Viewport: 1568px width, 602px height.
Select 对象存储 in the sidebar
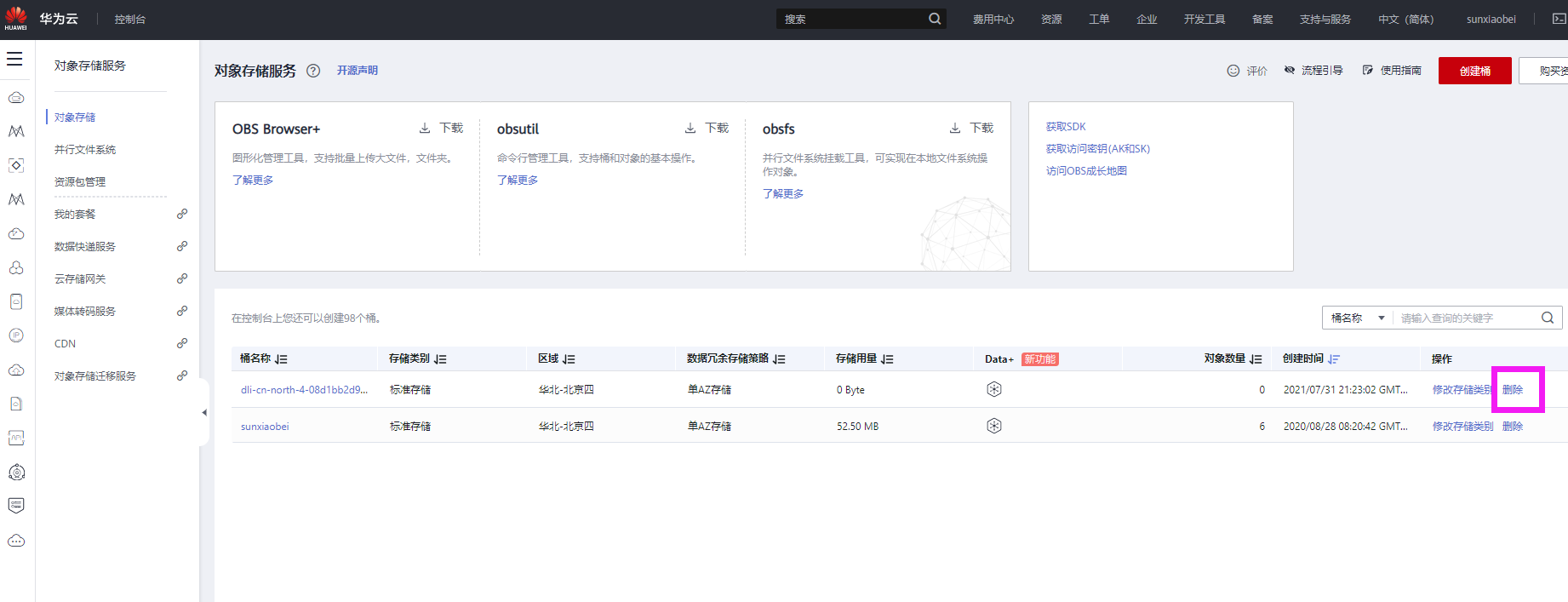[75, 118]
